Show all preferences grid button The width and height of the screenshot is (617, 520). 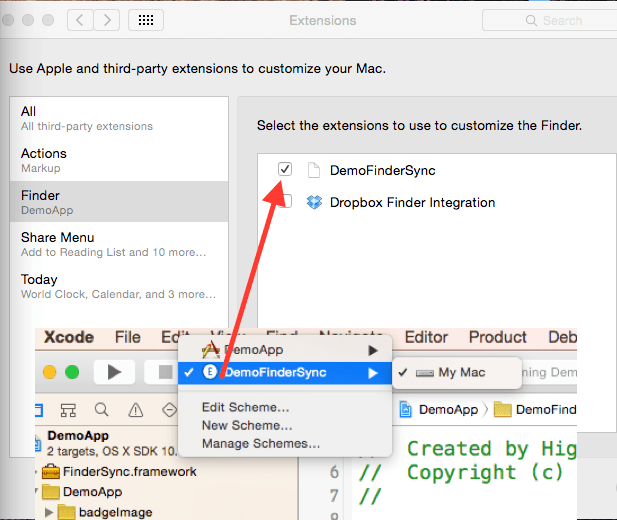[x=146, y=20]
